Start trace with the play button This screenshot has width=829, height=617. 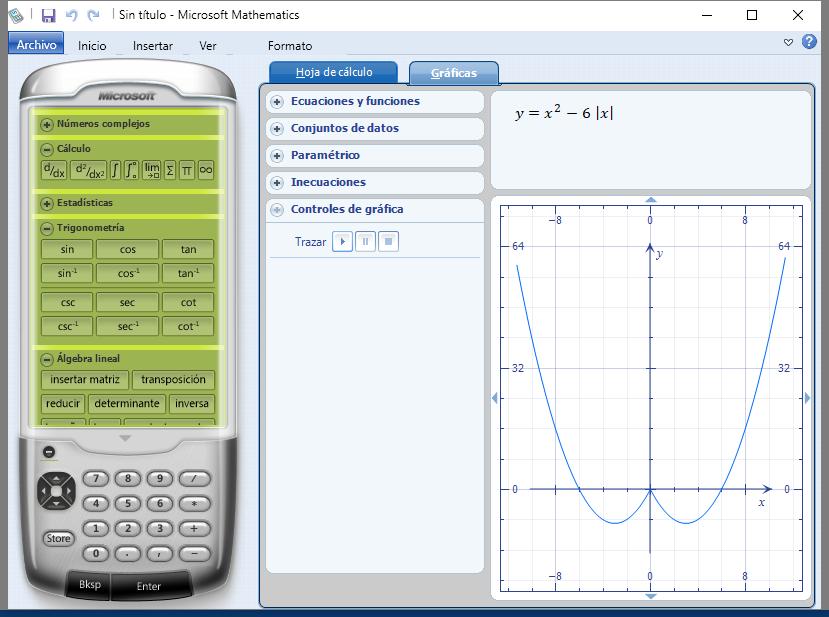click(x=343, y=242)
